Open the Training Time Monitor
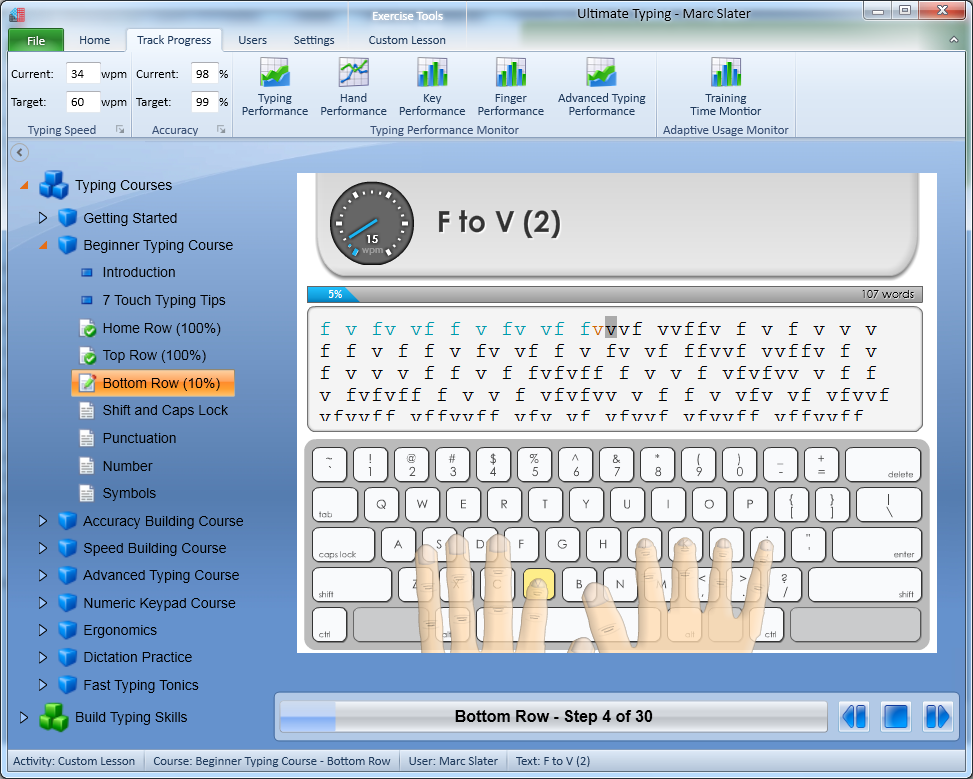973x779 pixels. coord(725,88)
